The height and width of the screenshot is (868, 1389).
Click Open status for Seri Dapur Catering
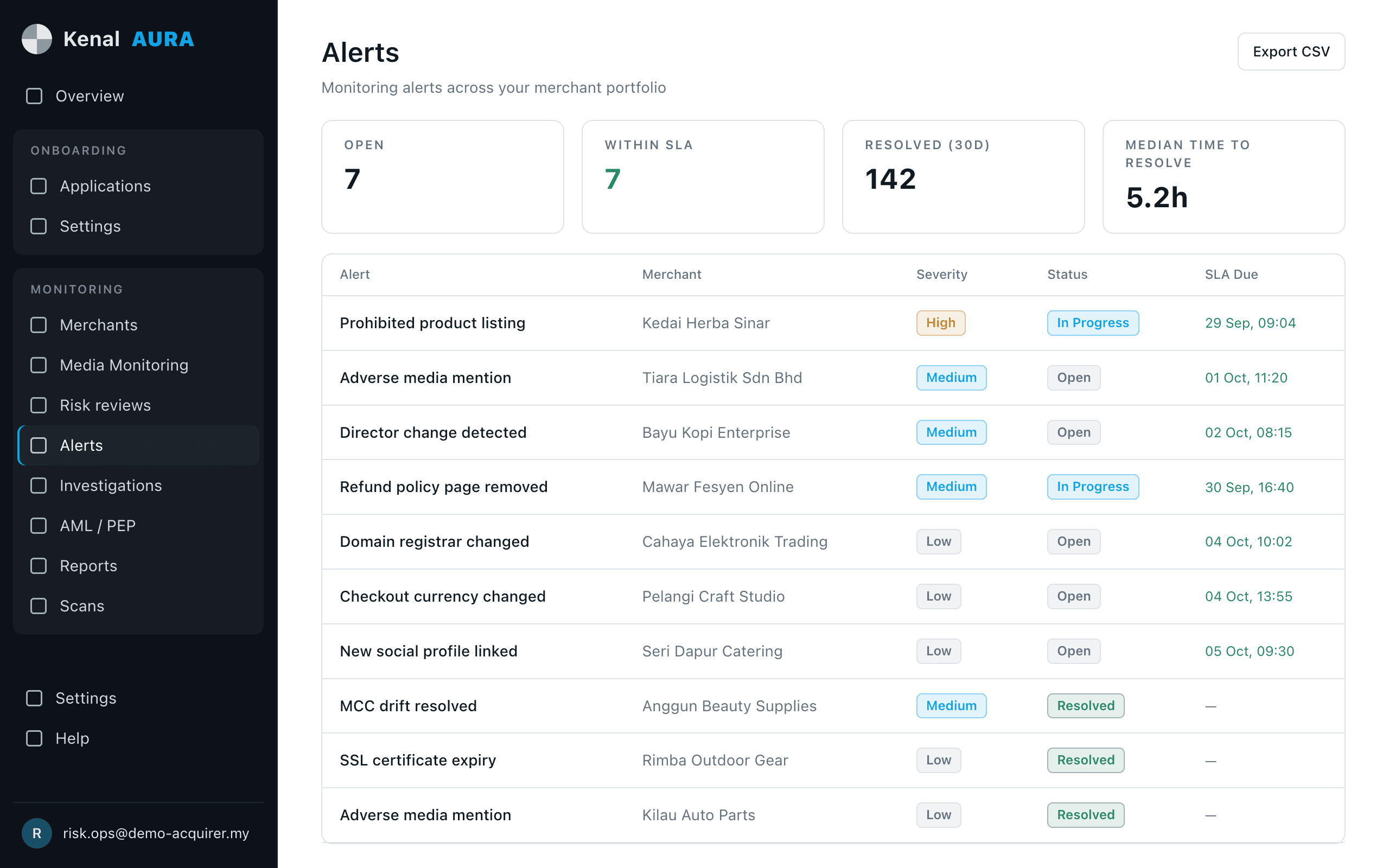[1073, 651]
